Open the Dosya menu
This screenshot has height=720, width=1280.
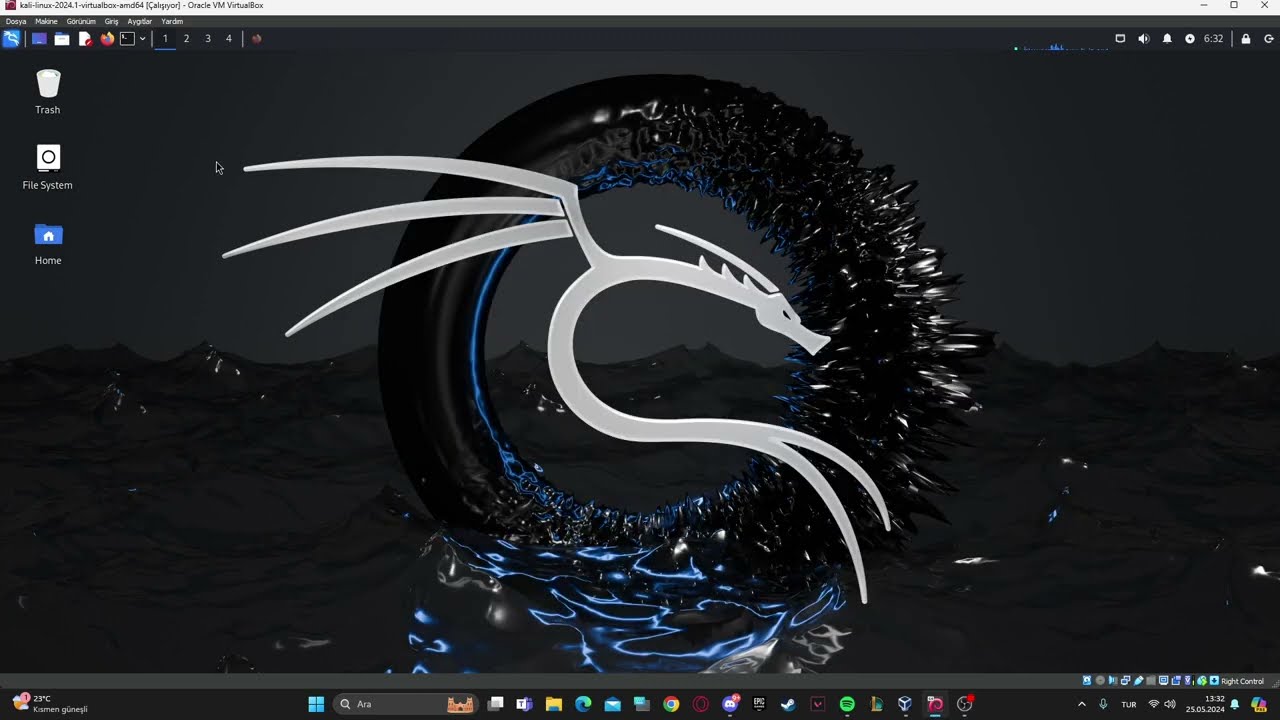click(x=16, y=21)
